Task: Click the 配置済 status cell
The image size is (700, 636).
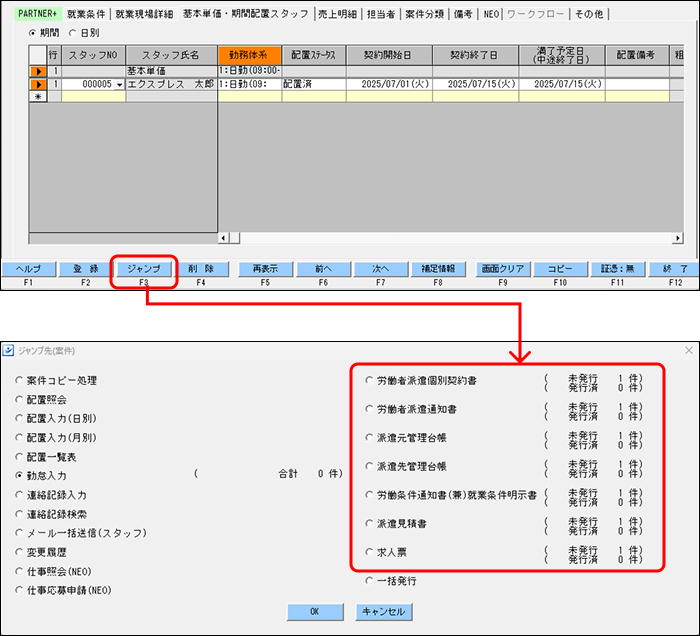Action: click(314, 84)
